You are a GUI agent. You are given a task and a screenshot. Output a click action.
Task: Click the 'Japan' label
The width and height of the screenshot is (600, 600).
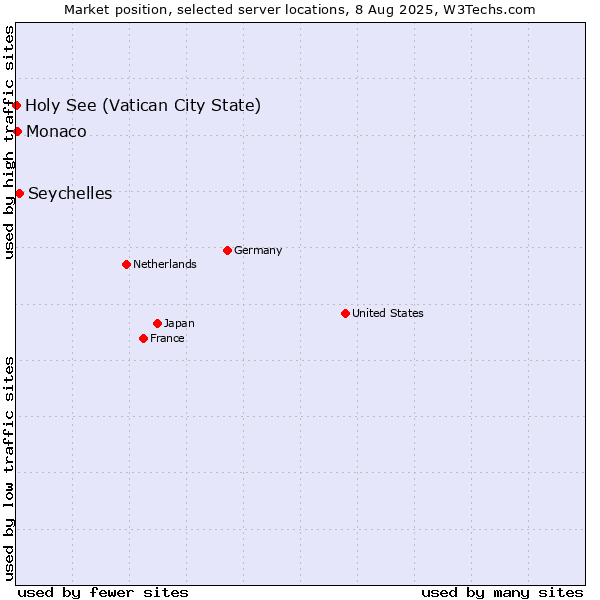(179, 324)
